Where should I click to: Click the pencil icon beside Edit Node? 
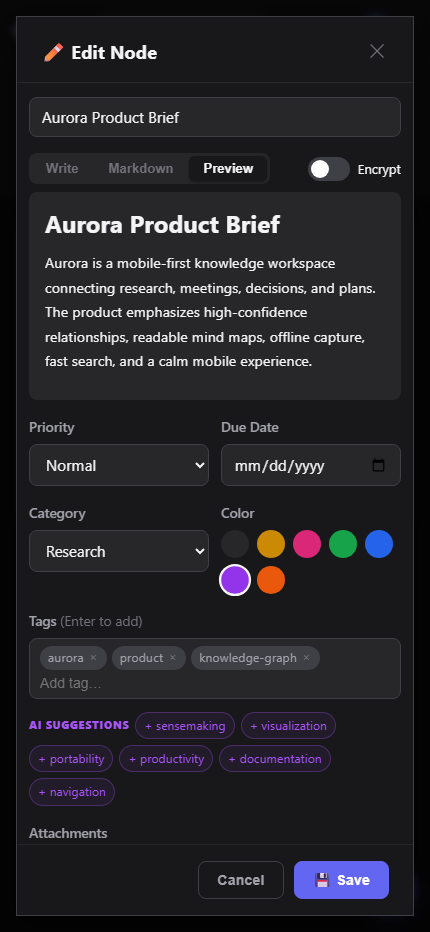tap(53, 53)
